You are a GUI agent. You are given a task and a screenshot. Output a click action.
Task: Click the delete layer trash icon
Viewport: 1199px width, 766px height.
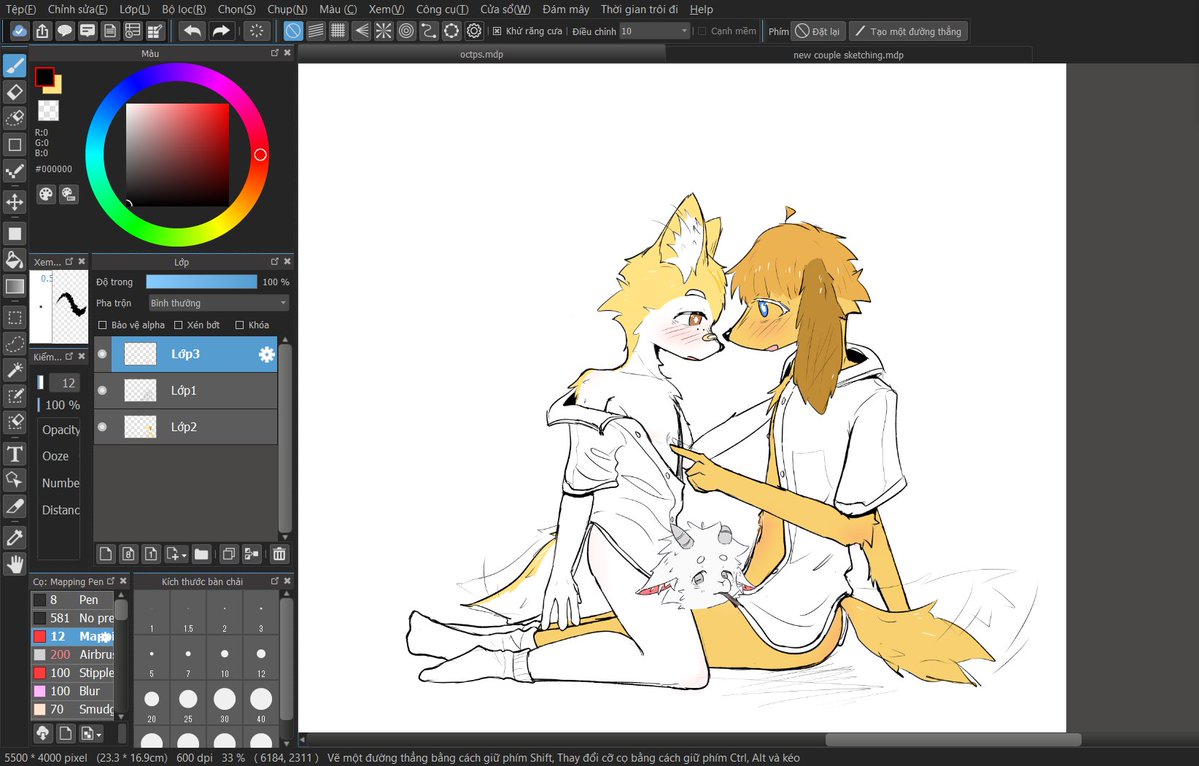click(x=279, y=554)
